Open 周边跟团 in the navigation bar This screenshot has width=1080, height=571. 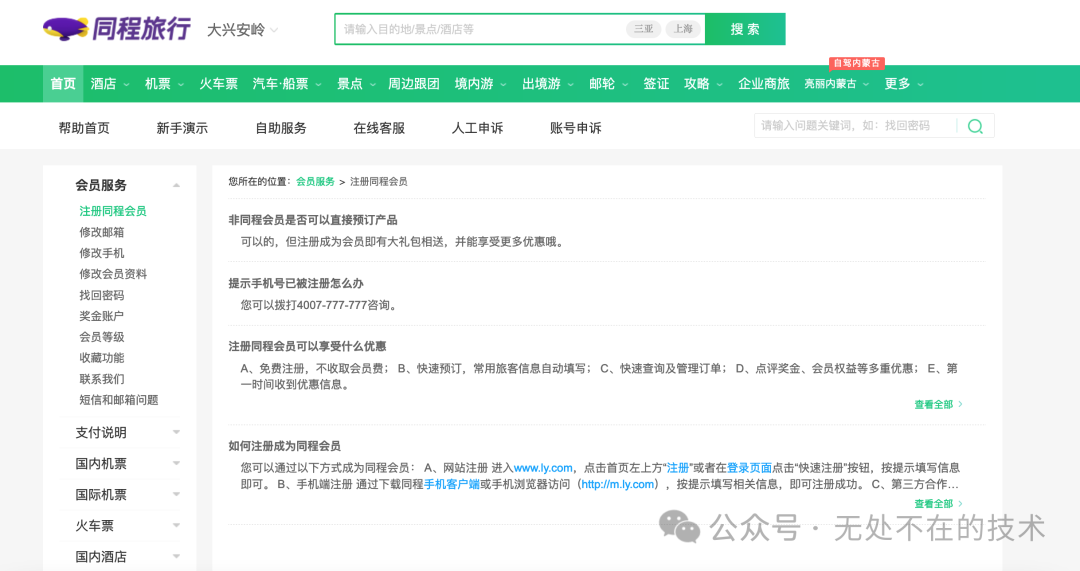point(413,83)
